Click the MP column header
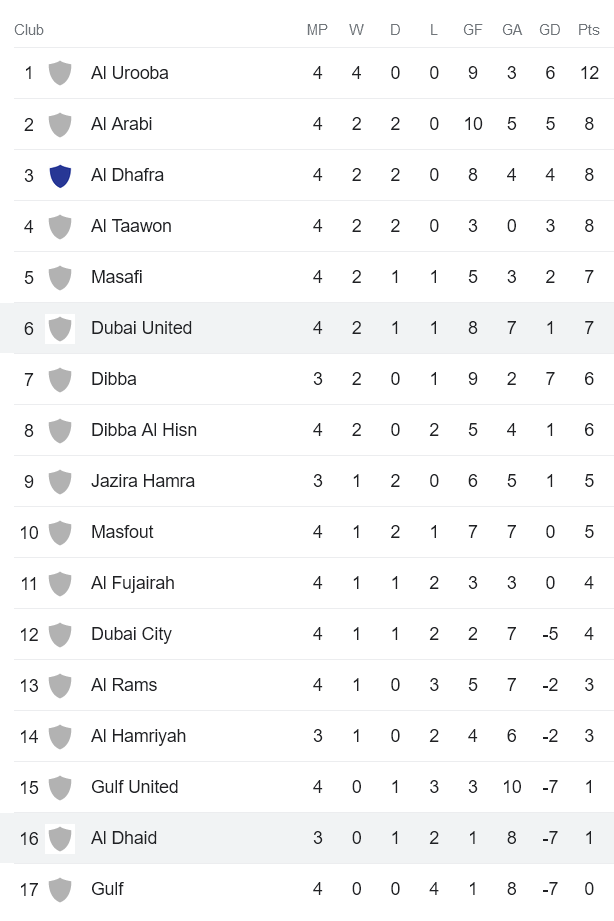 point(317,30)
